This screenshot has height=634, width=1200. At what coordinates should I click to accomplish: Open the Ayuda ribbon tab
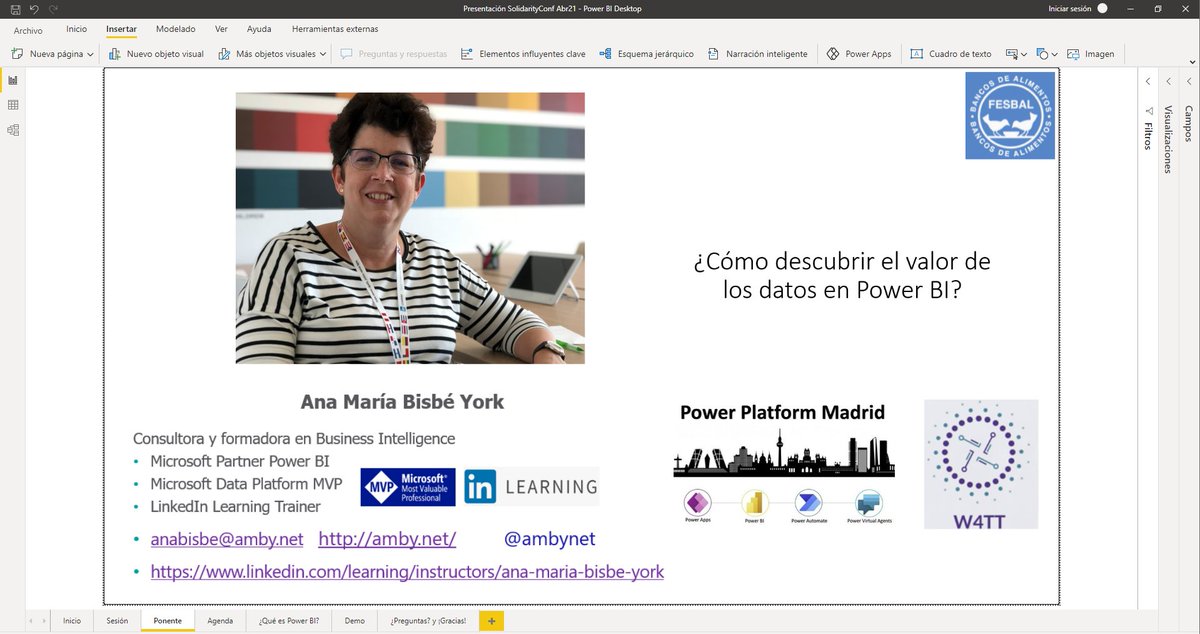point(259,30)
